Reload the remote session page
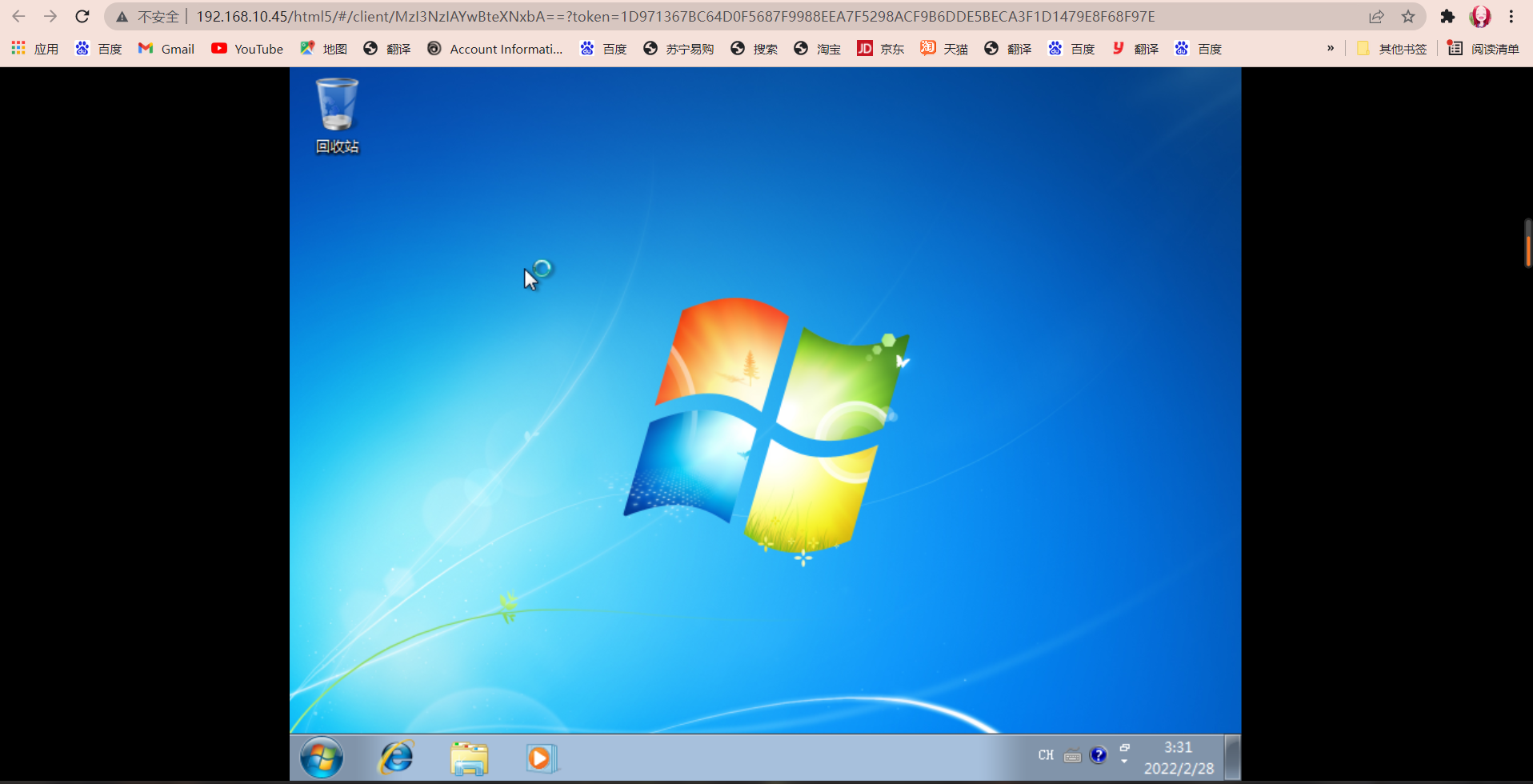Screen dimensions: 1533x784 pyautogui.click(x=82, y=16)
